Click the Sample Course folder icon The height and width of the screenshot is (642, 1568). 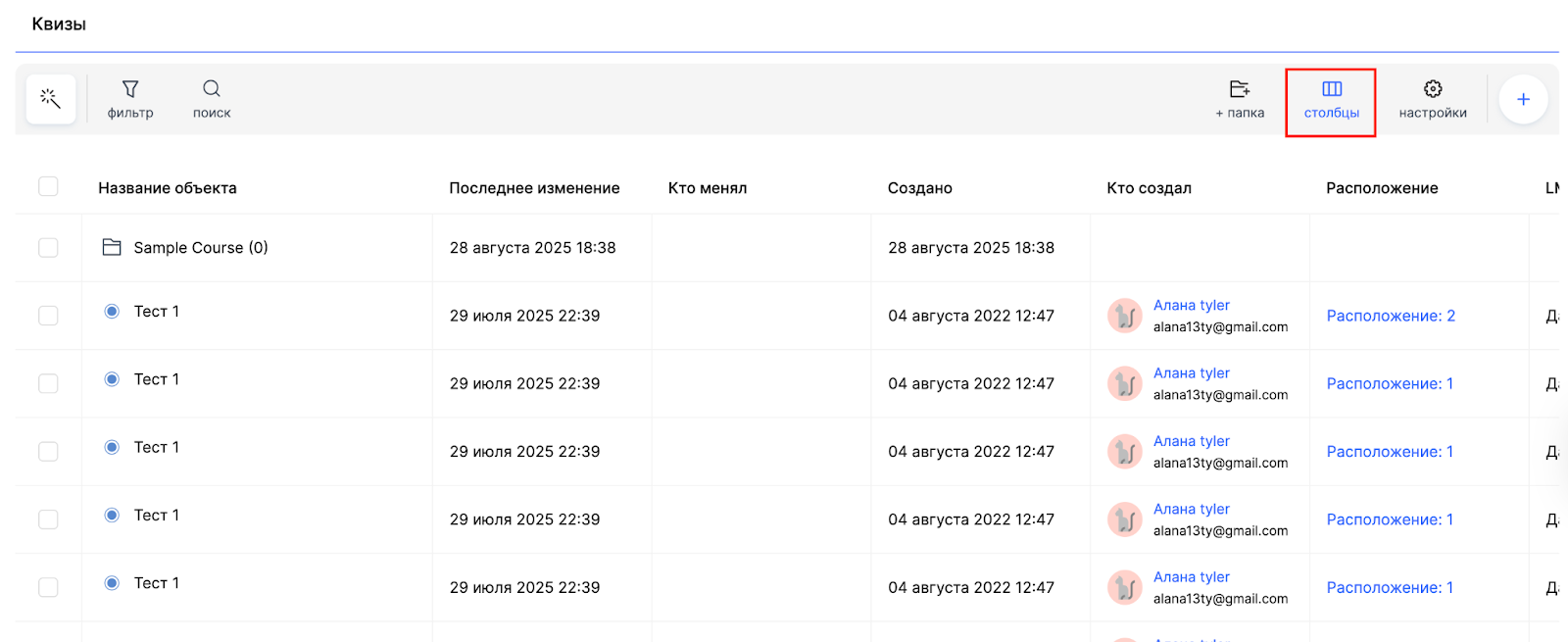pyautogui.click(x=112, y=247)
